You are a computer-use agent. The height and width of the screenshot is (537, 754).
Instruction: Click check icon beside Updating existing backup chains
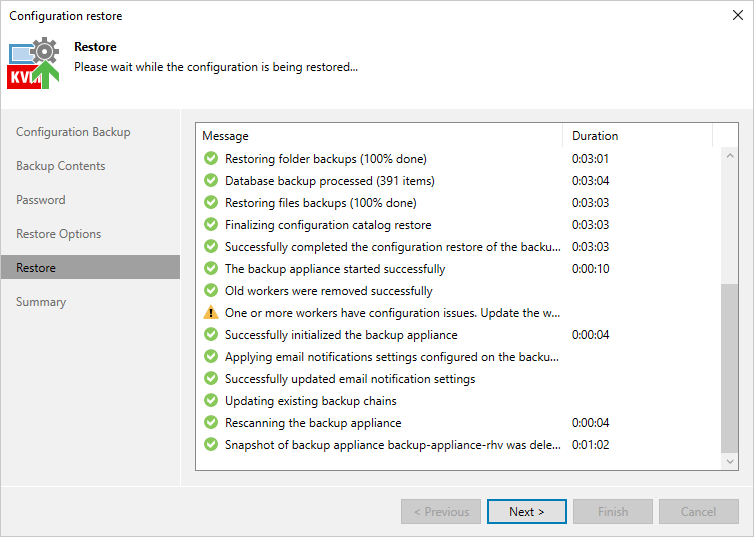(x=210, y=401)
